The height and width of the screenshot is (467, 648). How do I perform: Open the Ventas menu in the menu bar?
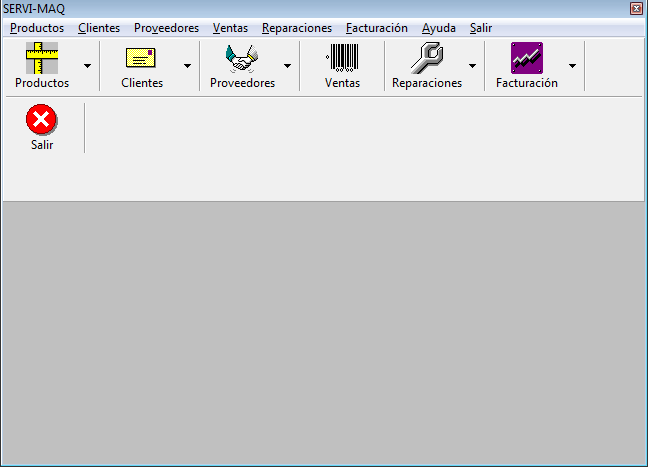[x=230, y=28]
